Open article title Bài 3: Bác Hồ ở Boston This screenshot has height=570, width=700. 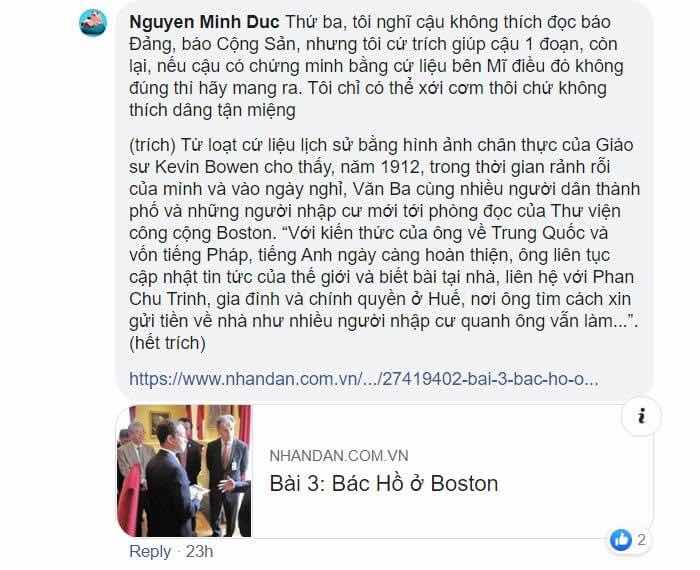click(x=384, y=484)
